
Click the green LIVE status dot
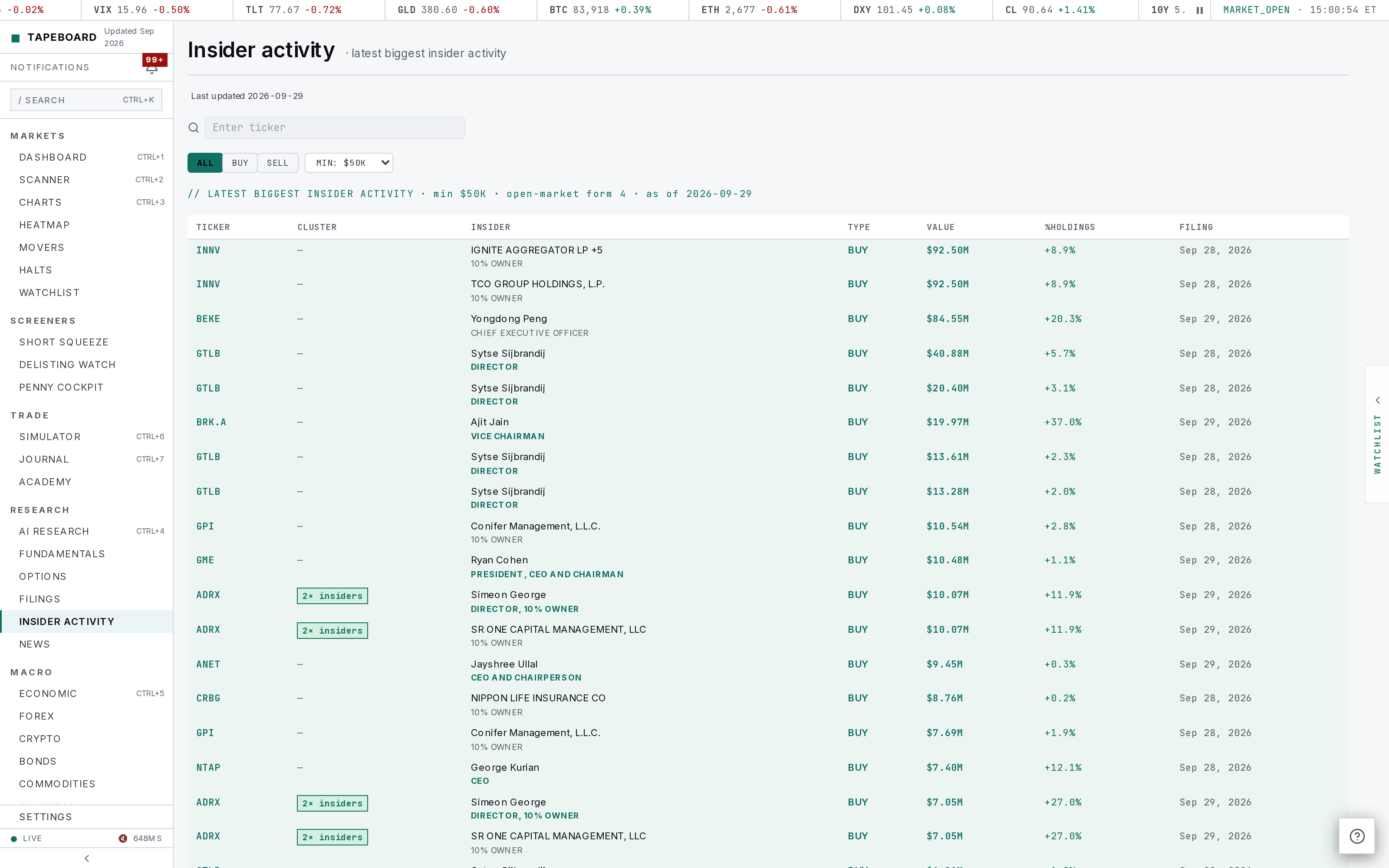[x=14, y=839]
